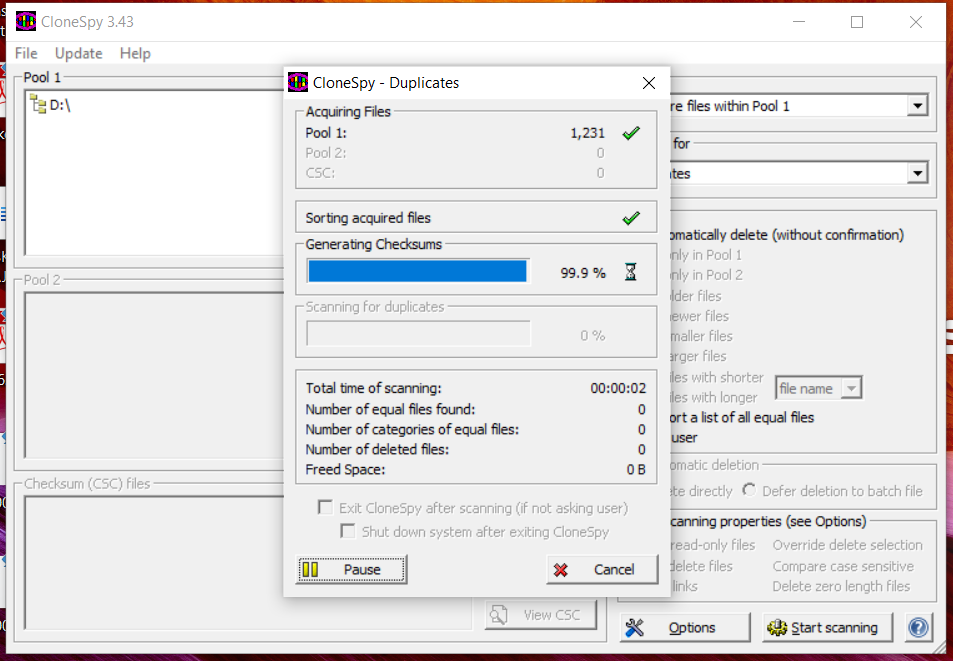The height and width of the screenshot is (661, 953).
Task: Click the Start scanning button
Action: pyautogui.click(x=827, y=627)
